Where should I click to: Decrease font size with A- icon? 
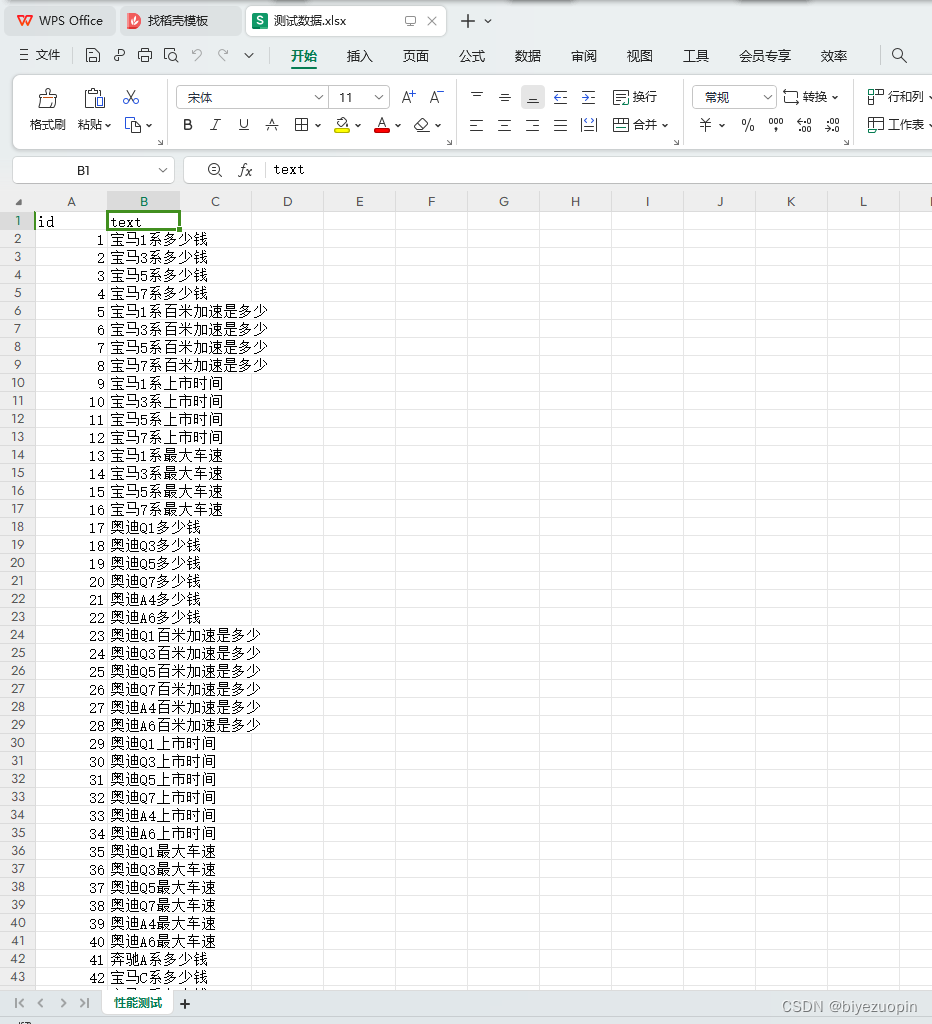click(x=436, y=97)
